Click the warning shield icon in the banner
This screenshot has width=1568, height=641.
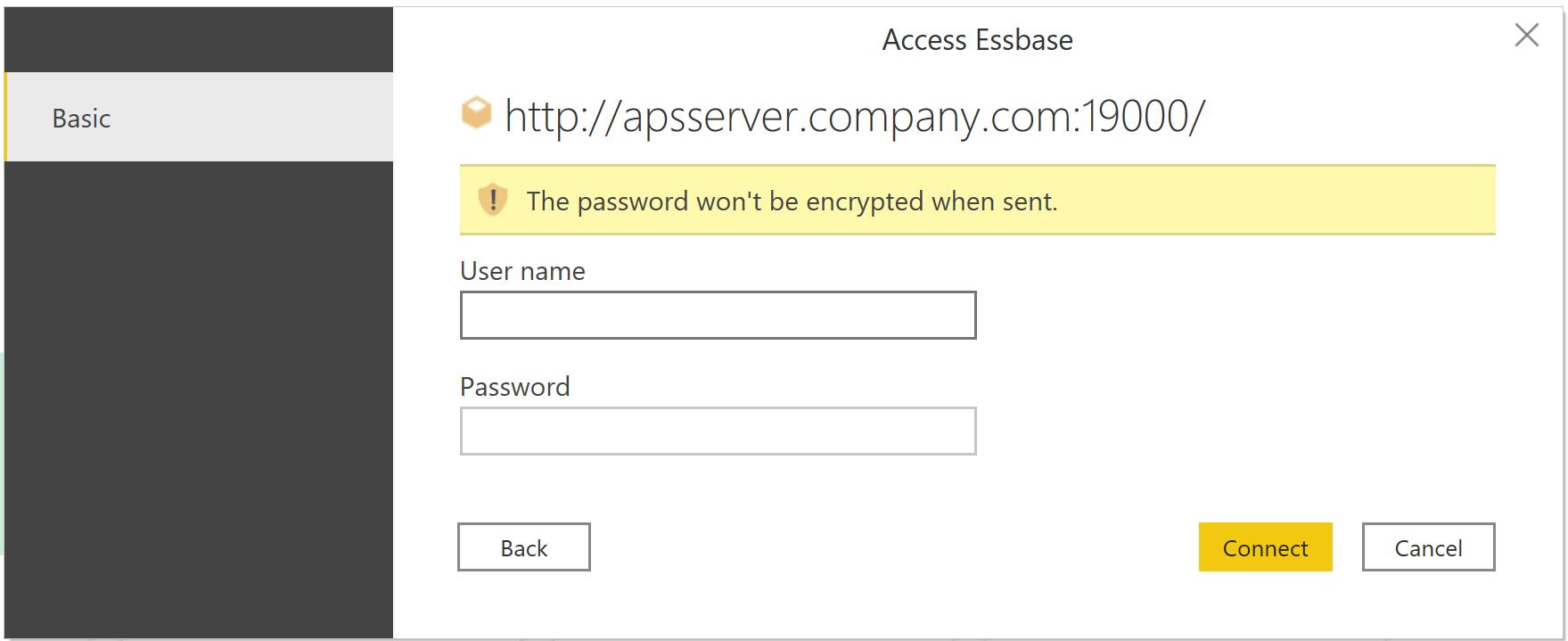coord(493,201)
